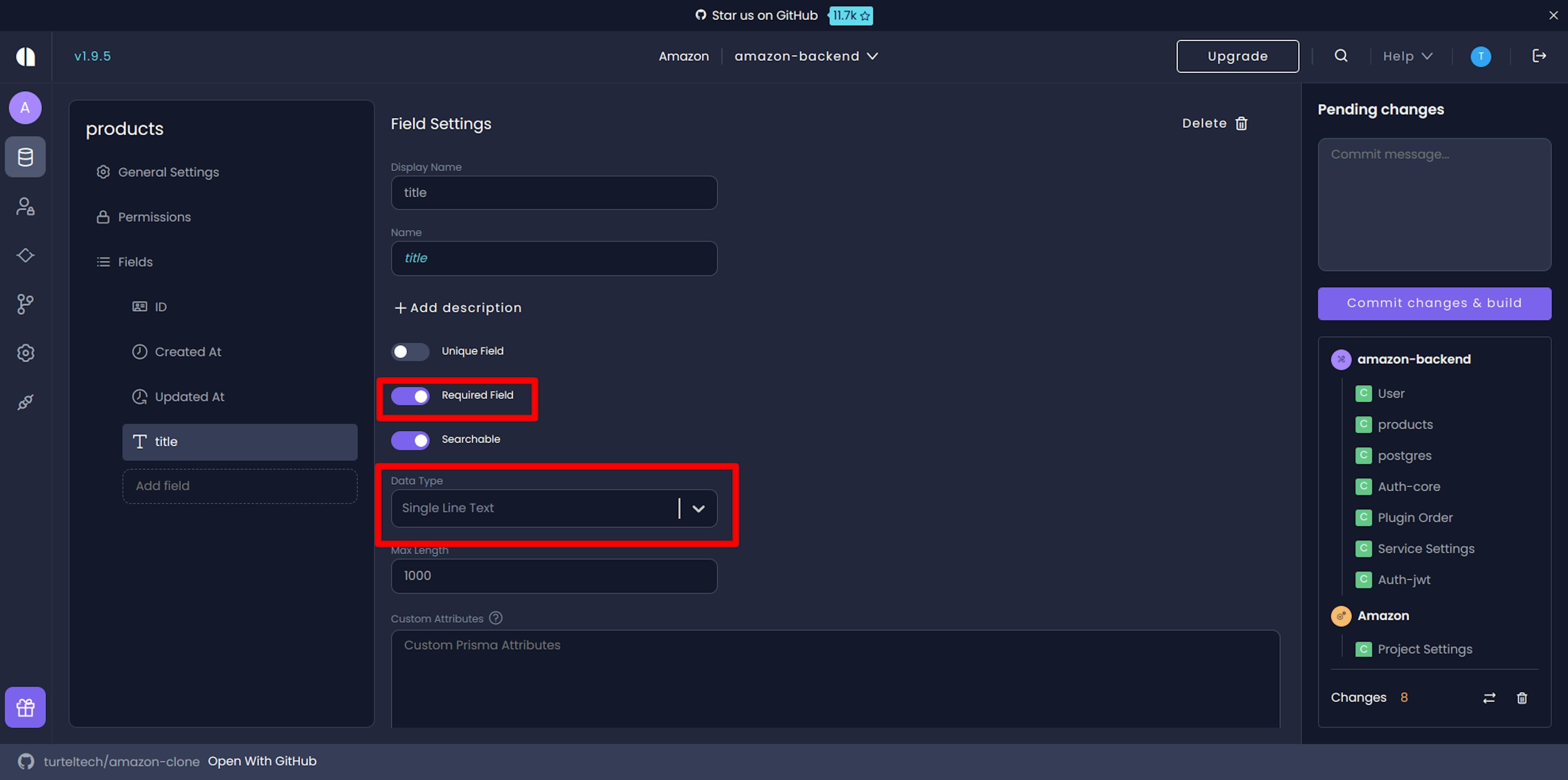Open the Help dropdown menu
The width and height of the screenshot is (1568, 780).
click(1407, 56)
